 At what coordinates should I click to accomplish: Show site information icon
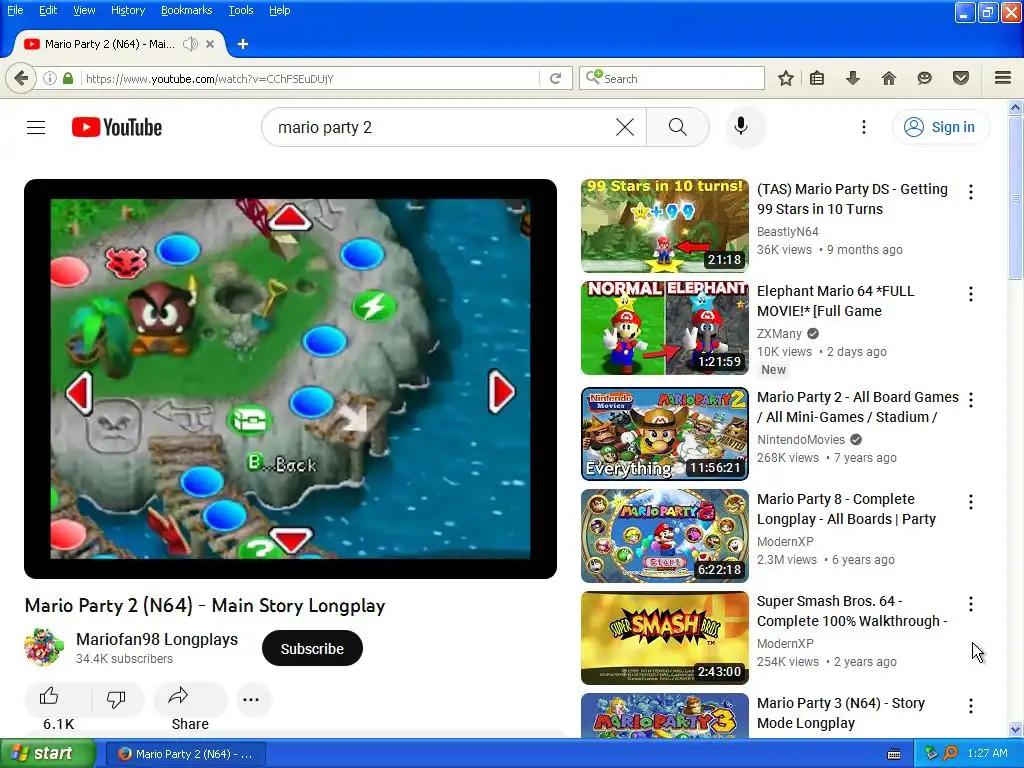(50, 78)
